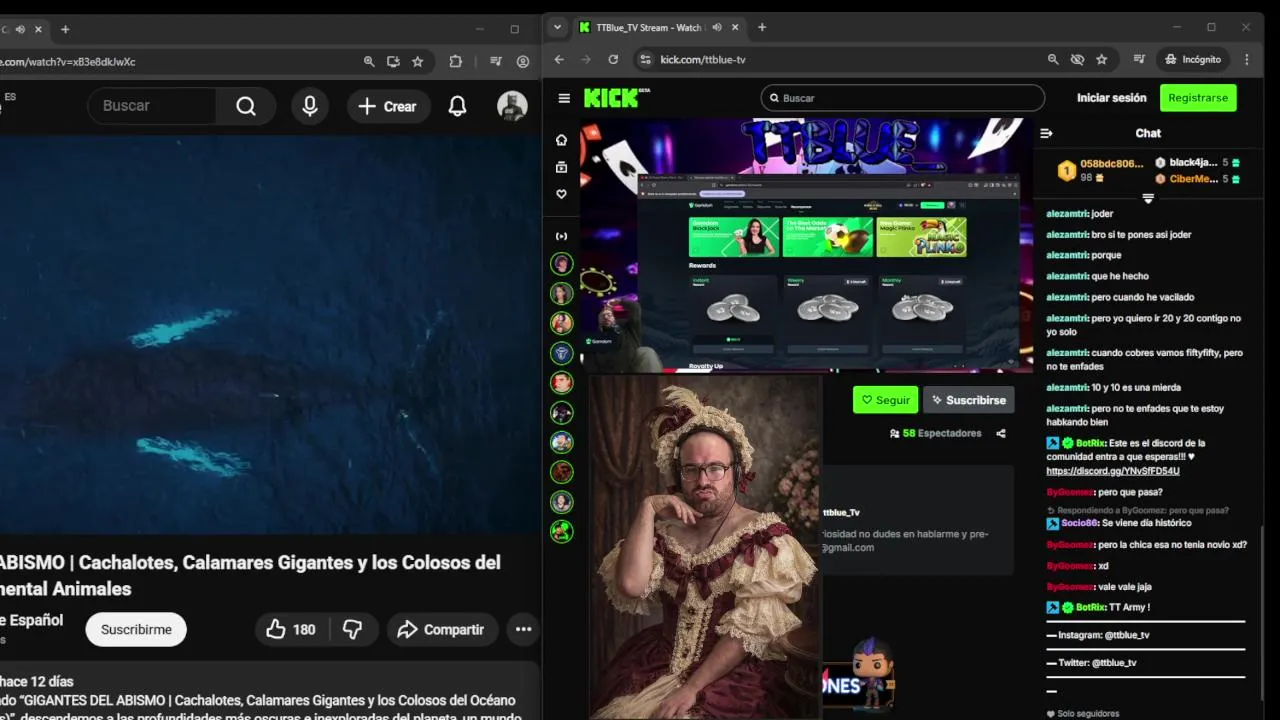Click YouTube voice search microphone
Viewport: 1280px width, 720px height.
[310, 106]
